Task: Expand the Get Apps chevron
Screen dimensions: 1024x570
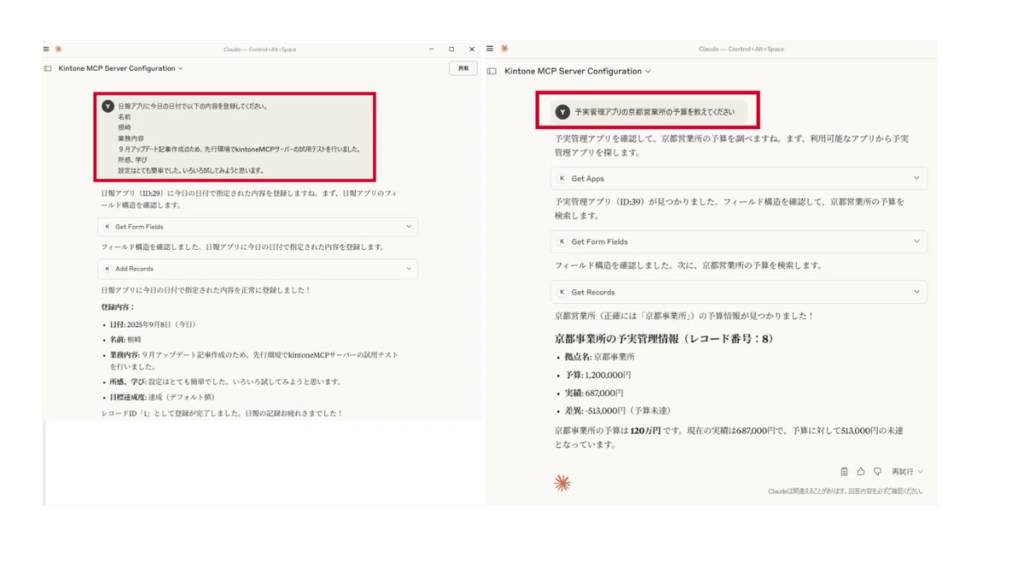Action: [x=916, y=178]
